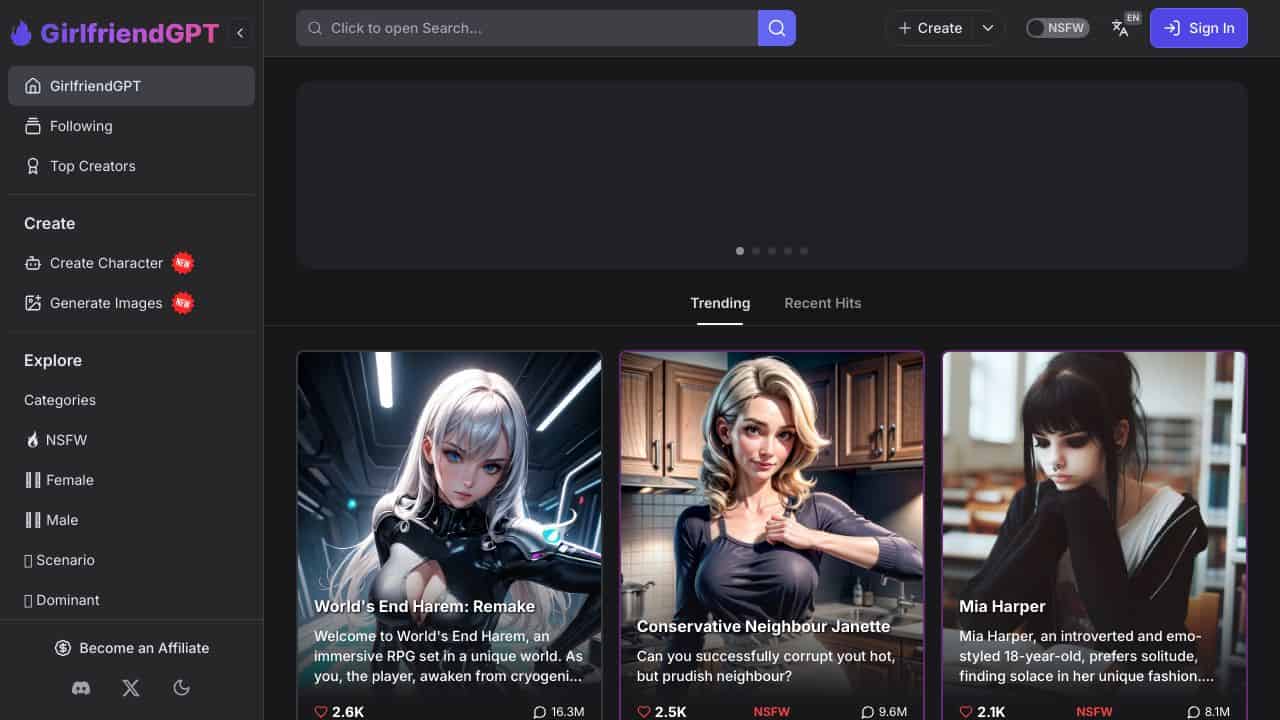Click the NEW badge next to Generate Images

tap(182, 303)
